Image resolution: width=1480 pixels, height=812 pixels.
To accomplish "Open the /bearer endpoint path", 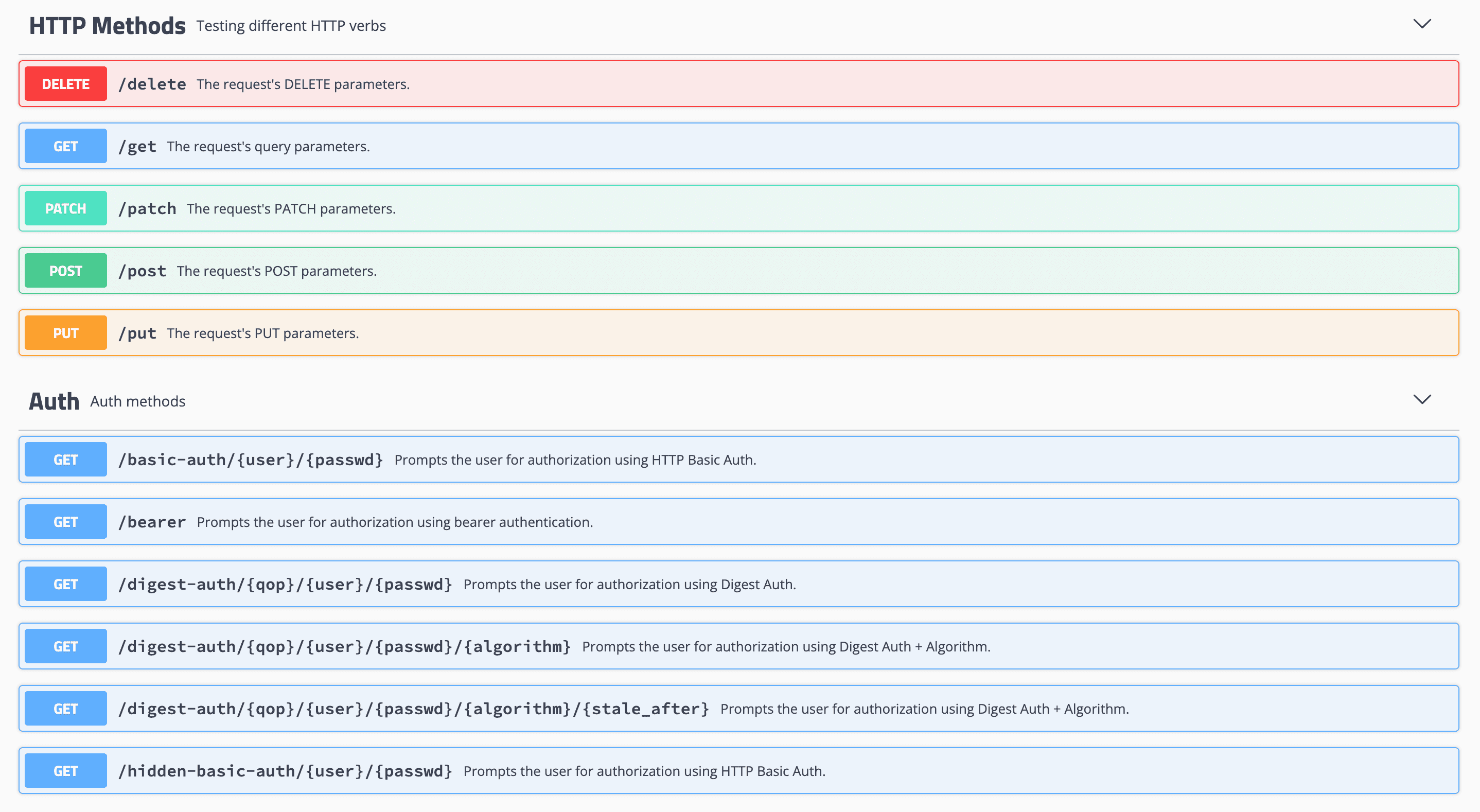I will pos(152,522).
